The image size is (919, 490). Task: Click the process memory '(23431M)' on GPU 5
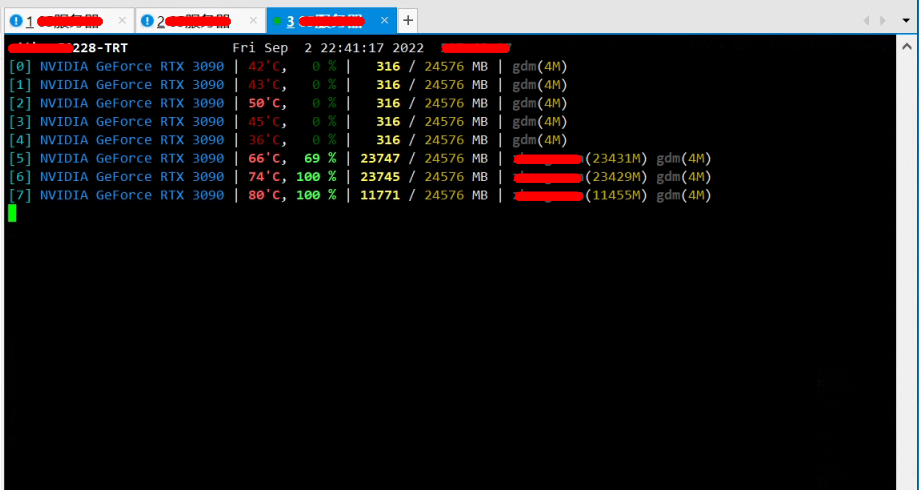coord(617,158)
